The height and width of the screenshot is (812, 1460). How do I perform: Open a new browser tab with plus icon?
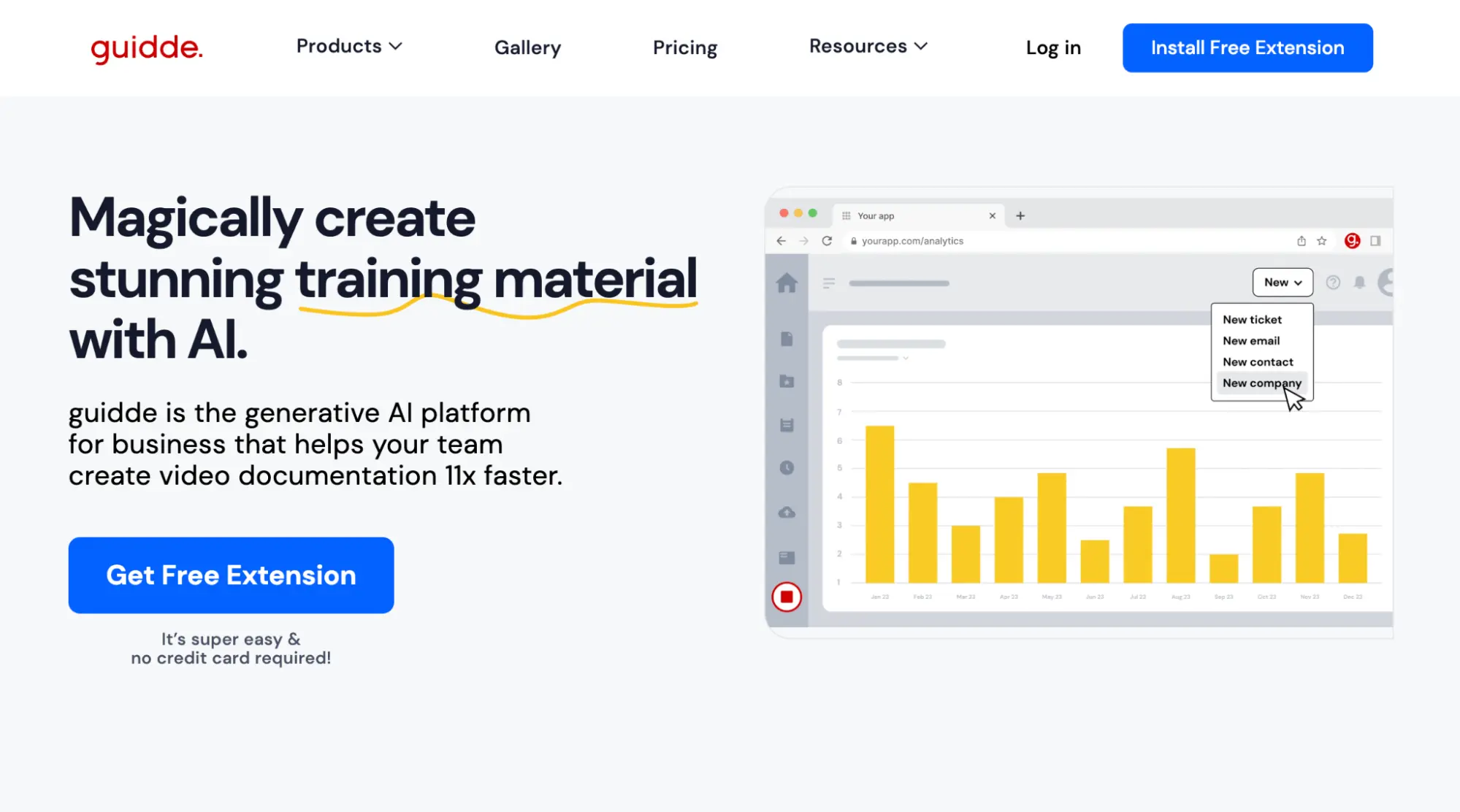tap(1020, 215)
